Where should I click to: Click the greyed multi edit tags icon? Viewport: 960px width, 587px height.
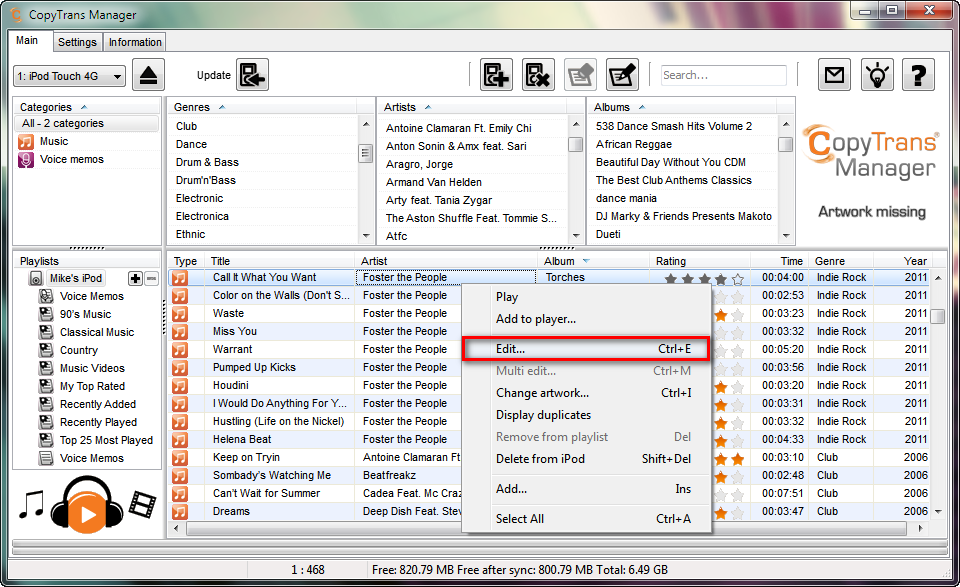click(x=580, y=75)
